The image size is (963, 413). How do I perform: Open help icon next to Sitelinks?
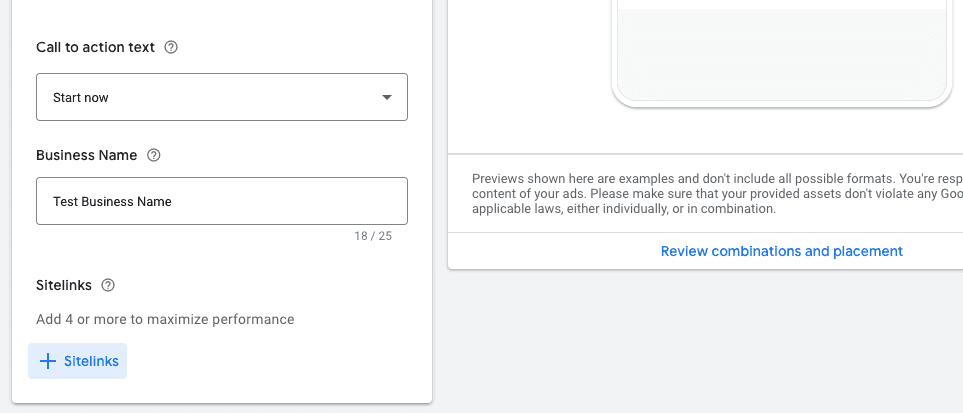click(x=108, y=285)
